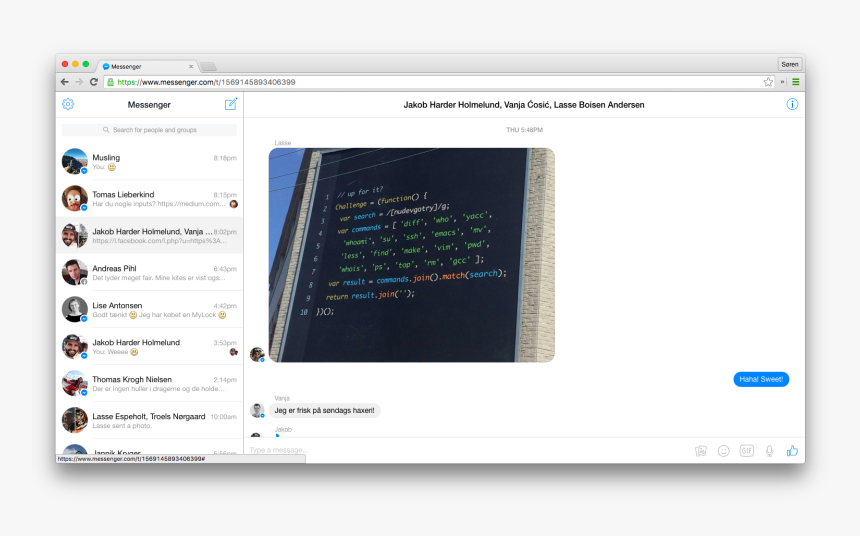
Task: Go back in browser history
Action: point(65,82)
